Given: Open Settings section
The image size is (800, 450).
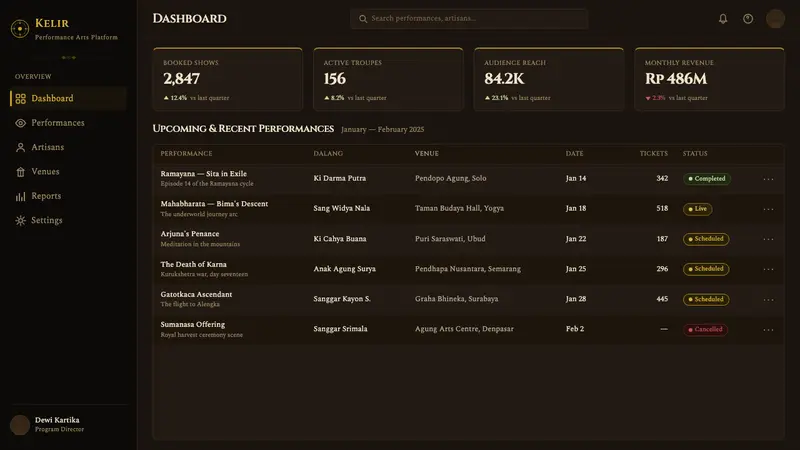Looking at the screenshot, I should [x=68, y=220].
